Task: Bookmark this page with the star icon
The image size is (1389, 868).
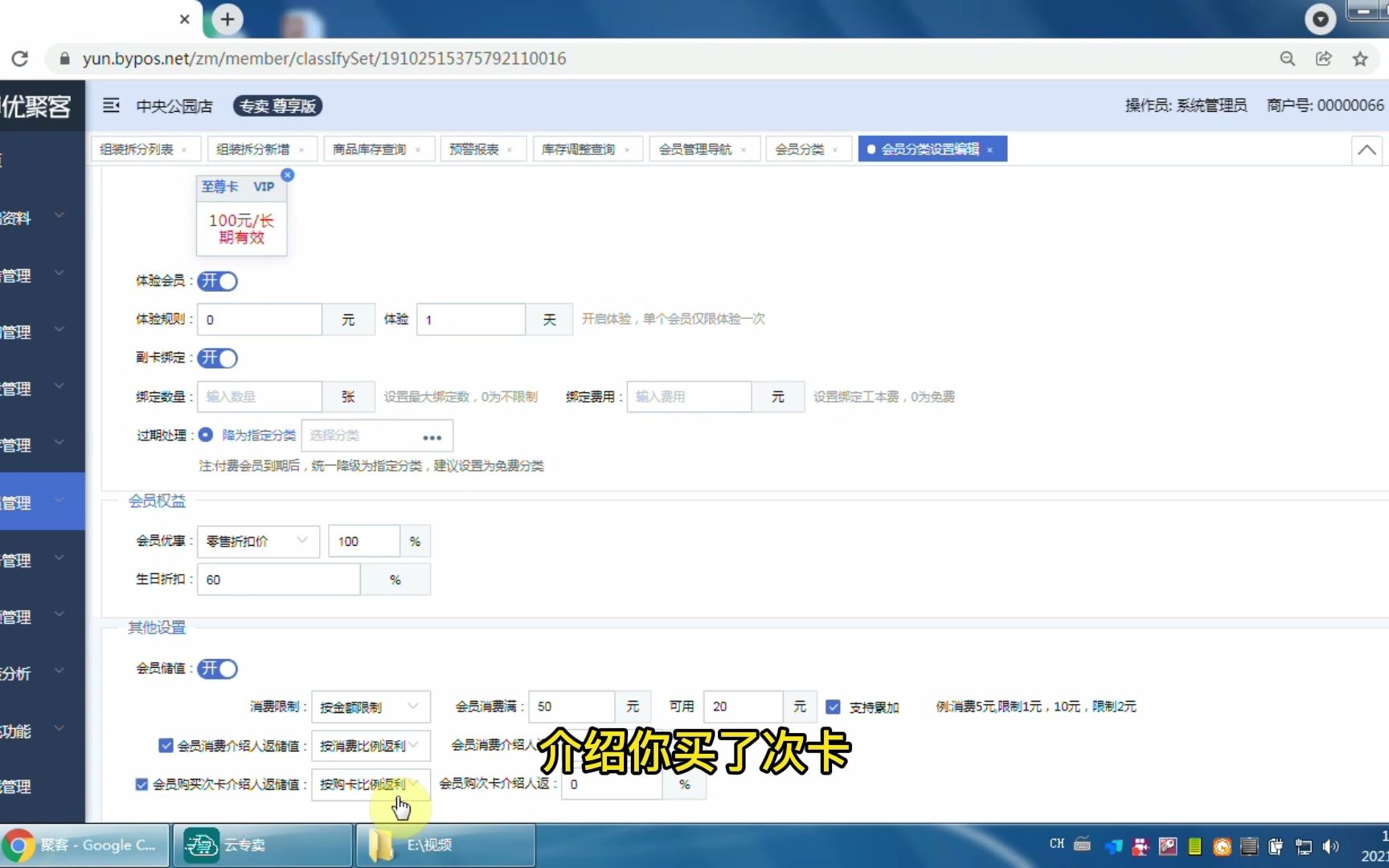Action: click(x=1360, y=59)
